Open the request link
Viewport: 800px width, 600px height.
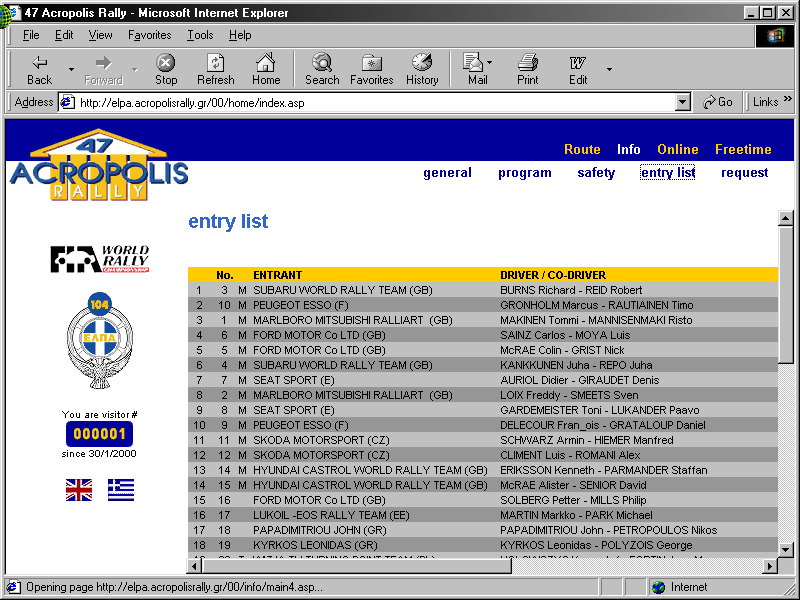744,173
